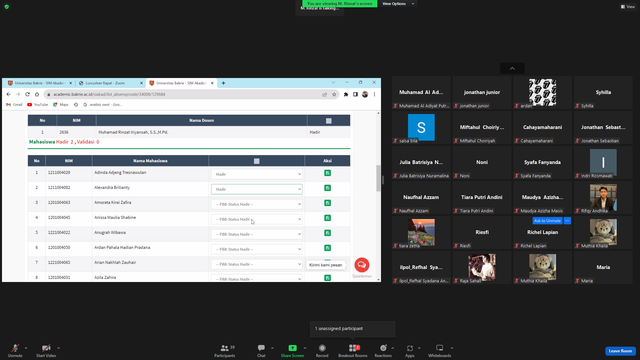Open status dropdown for Arian Nakhlah Zauhair
The height and width of the screenshot is (360, 640).
[257, 264]
